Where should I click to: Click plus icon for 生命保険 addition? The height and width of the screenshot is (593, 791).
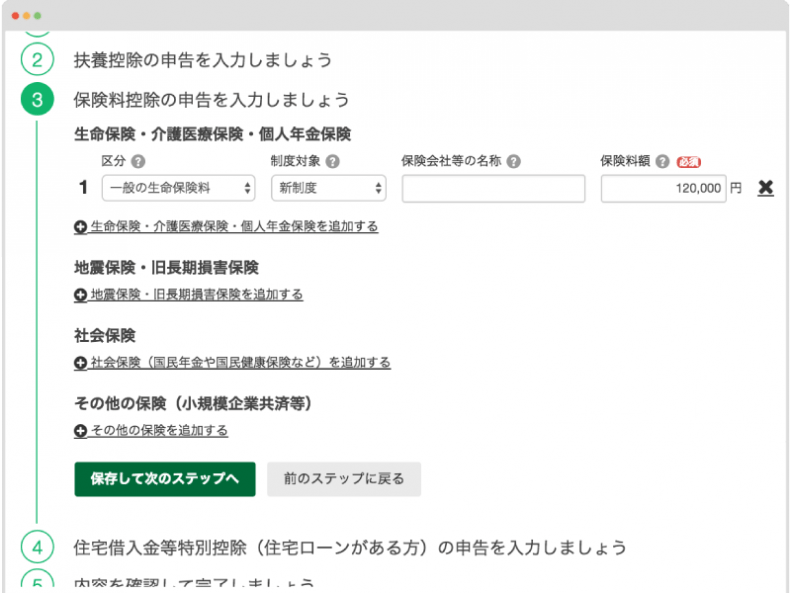tap(80, 227)
